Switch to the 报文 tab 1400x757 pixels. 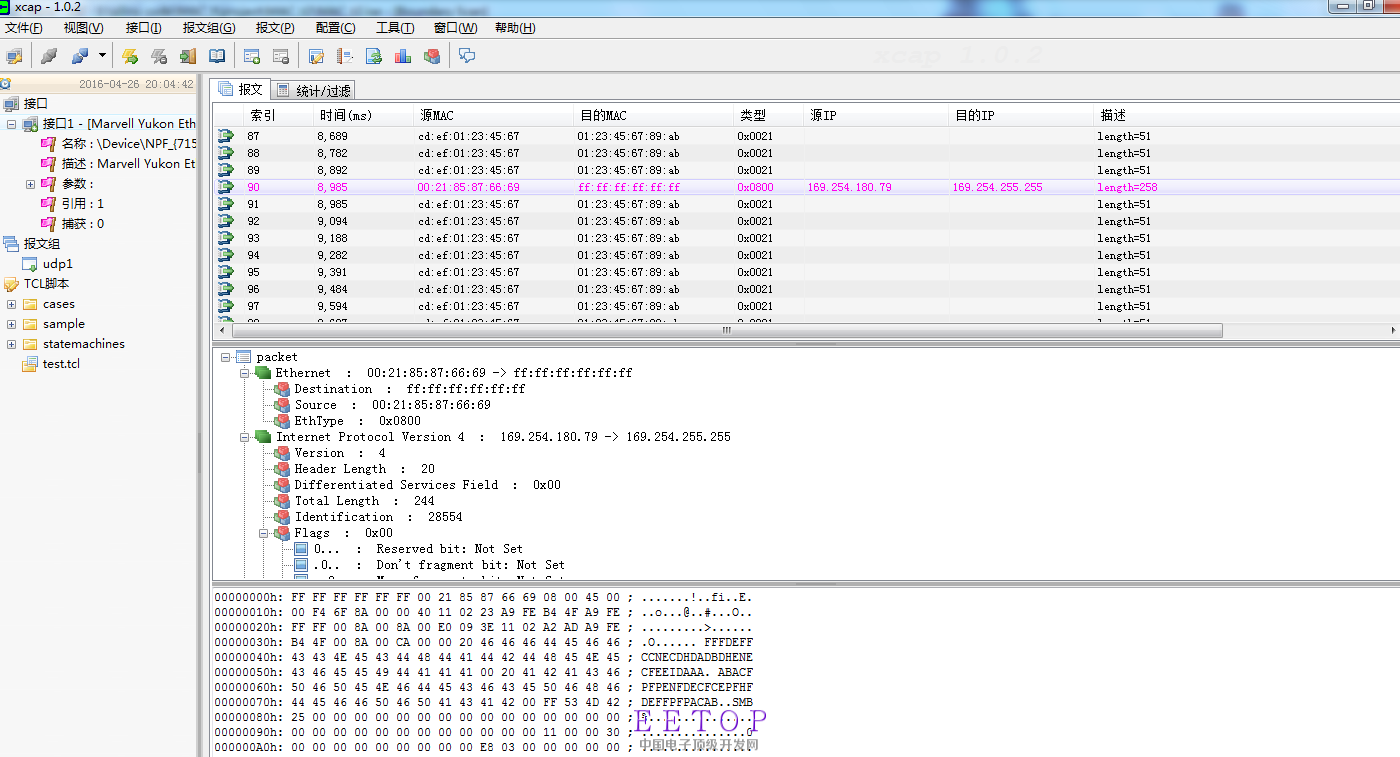pos(241,89)
